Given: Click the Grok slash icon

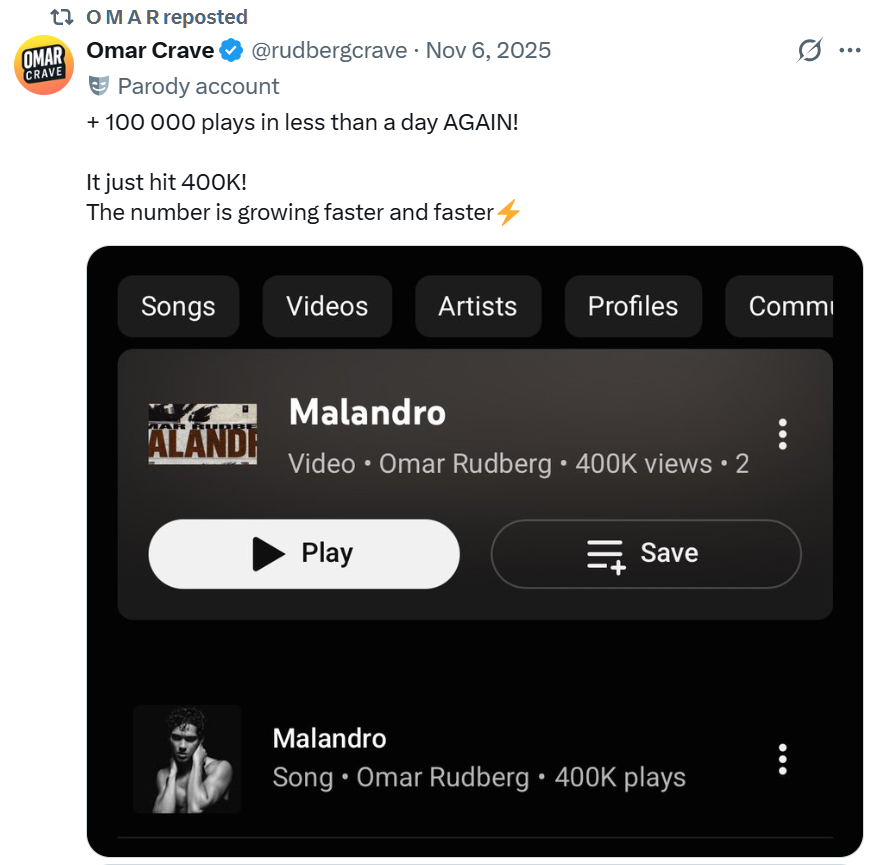Looking at the screenshot, I should (808, 50).
